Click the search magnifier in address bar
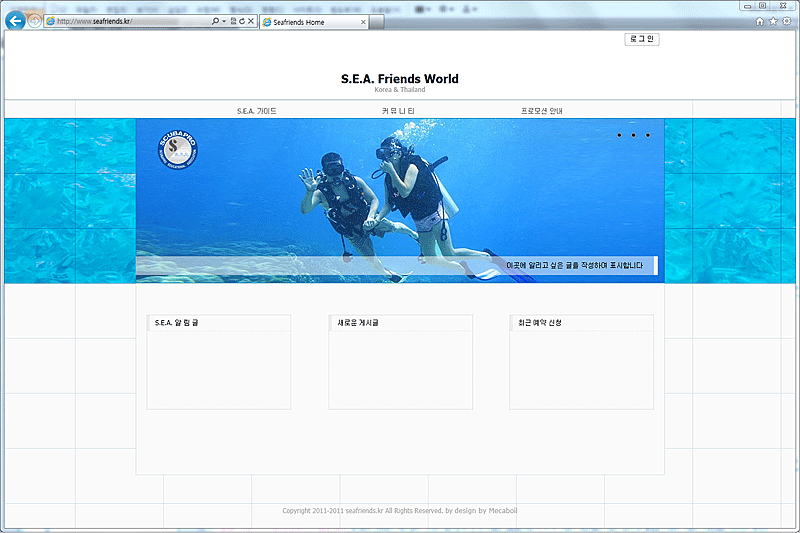The image size is (800, 533). [215, 21]
